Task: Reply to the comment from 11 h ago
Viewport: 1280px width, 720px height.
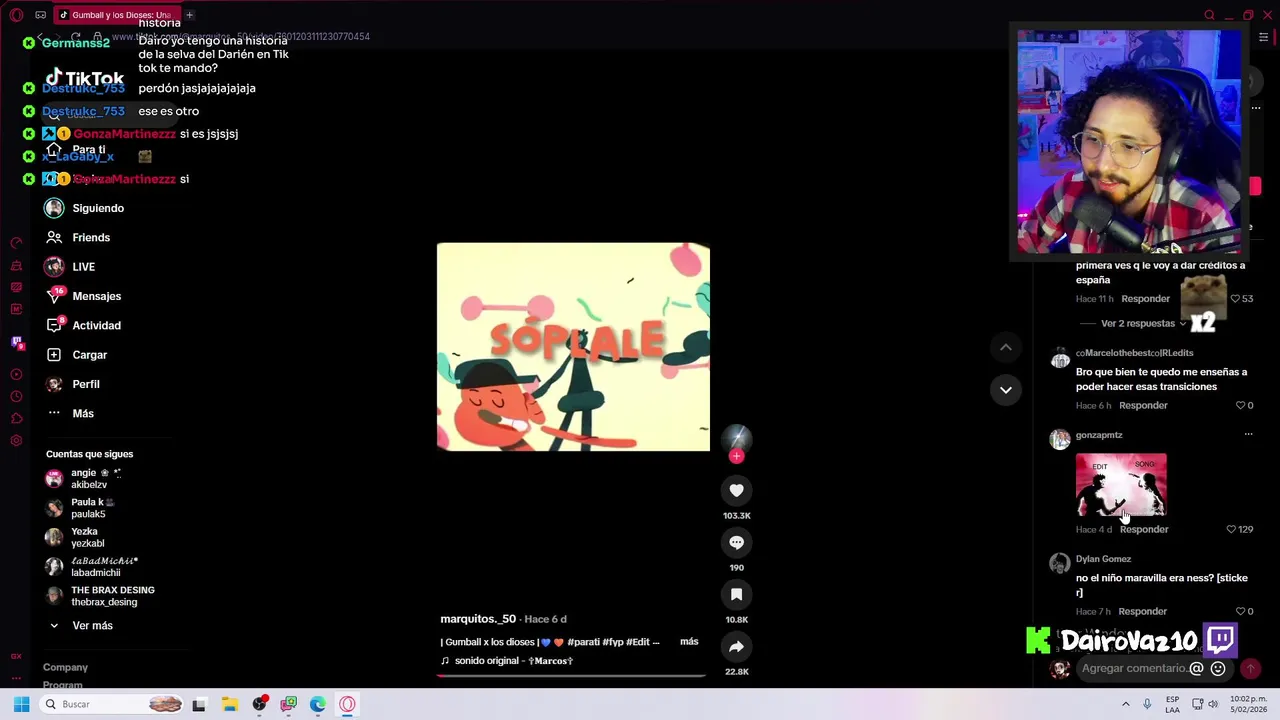Action: pos(1145,299)
